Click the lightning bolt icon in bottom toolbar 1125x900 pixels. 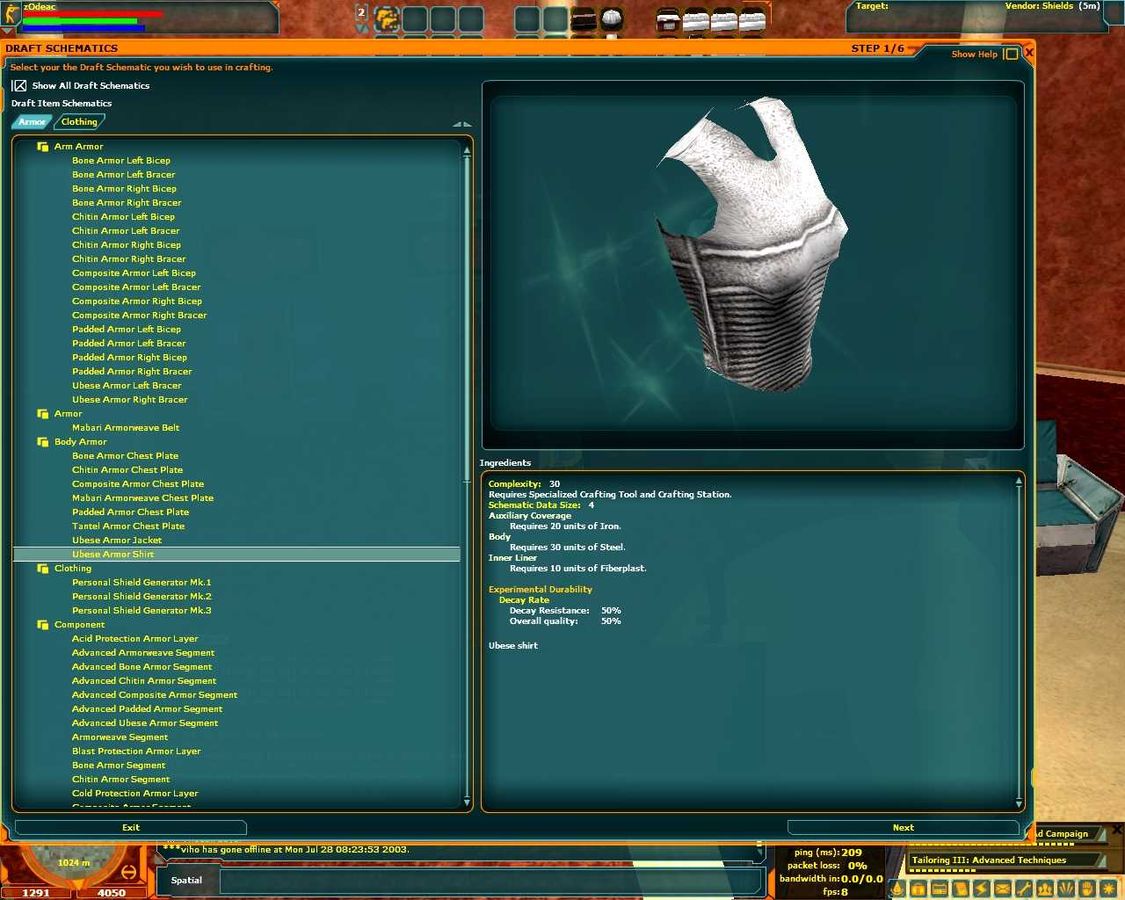coord(981,889)
